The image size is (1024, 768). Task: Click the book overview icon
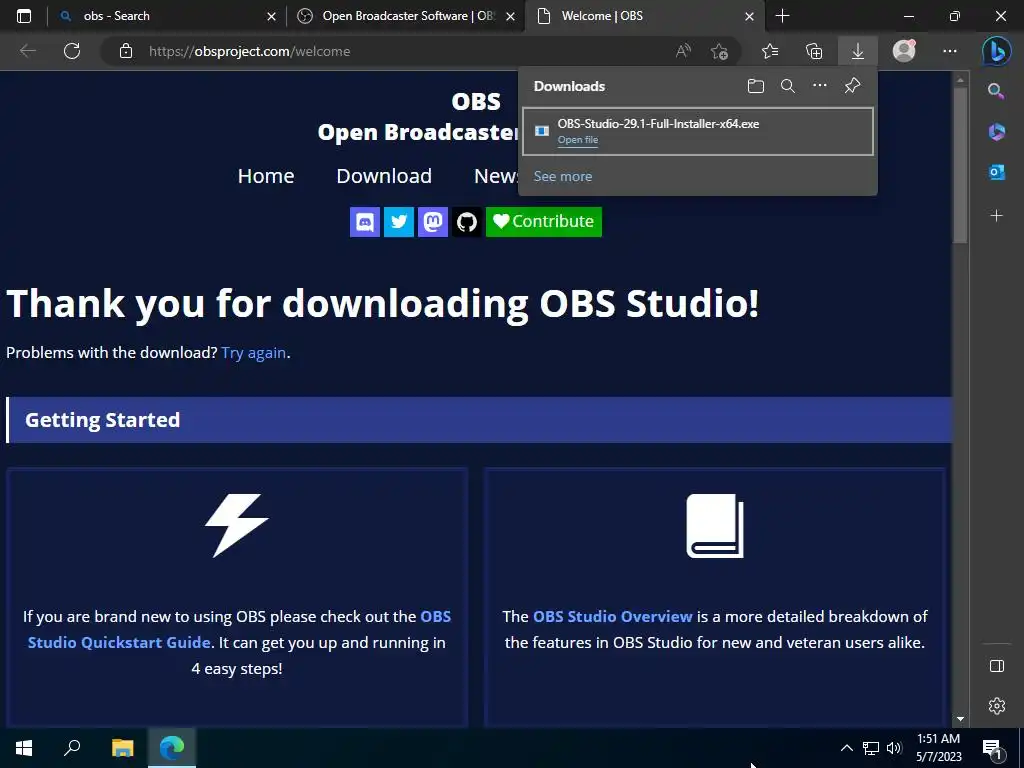coord(715,526)
